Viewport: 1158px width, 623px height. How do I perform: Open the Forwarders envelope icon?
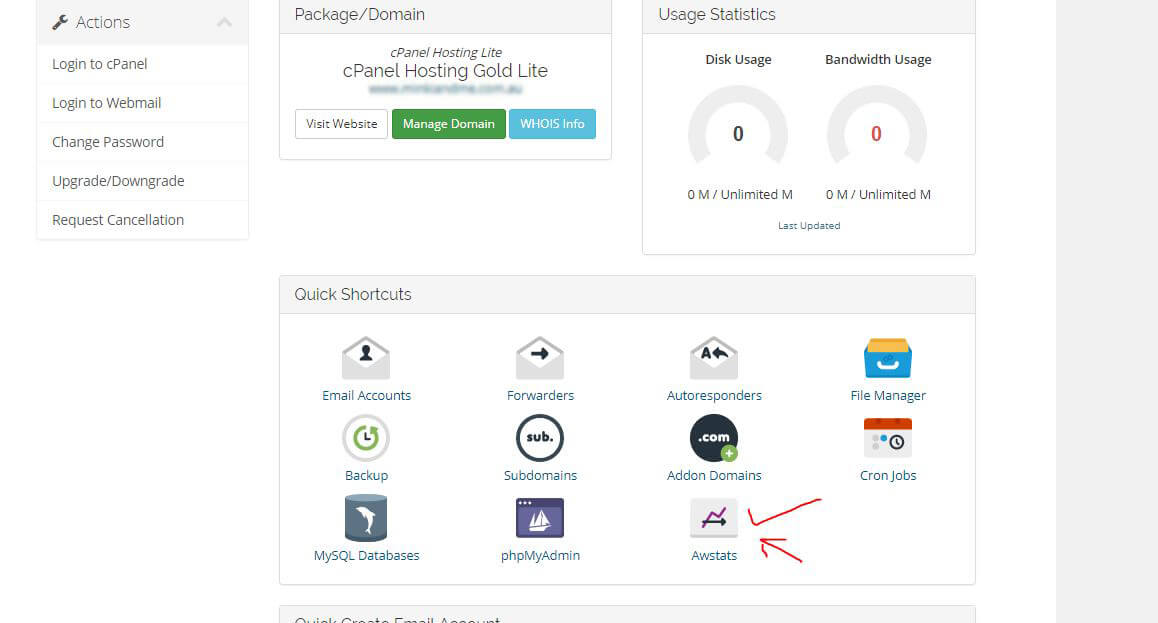(x=540, y=358)
